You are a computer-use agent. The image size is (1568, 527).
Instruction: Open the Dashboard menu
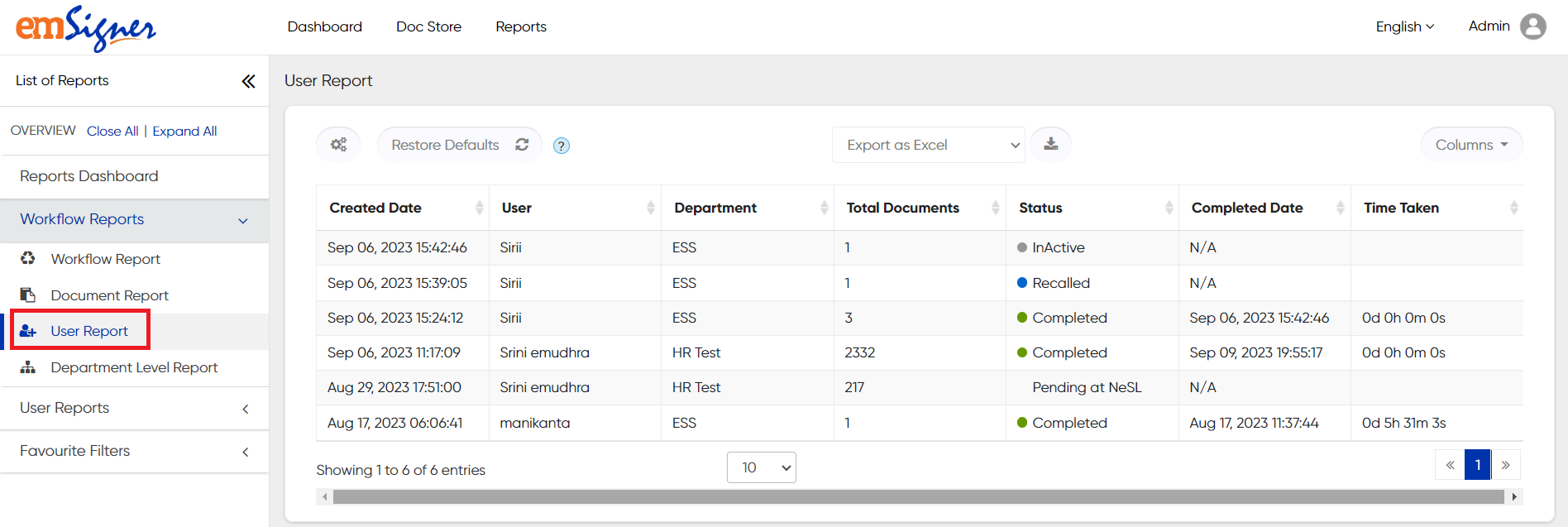click(324, 26)
